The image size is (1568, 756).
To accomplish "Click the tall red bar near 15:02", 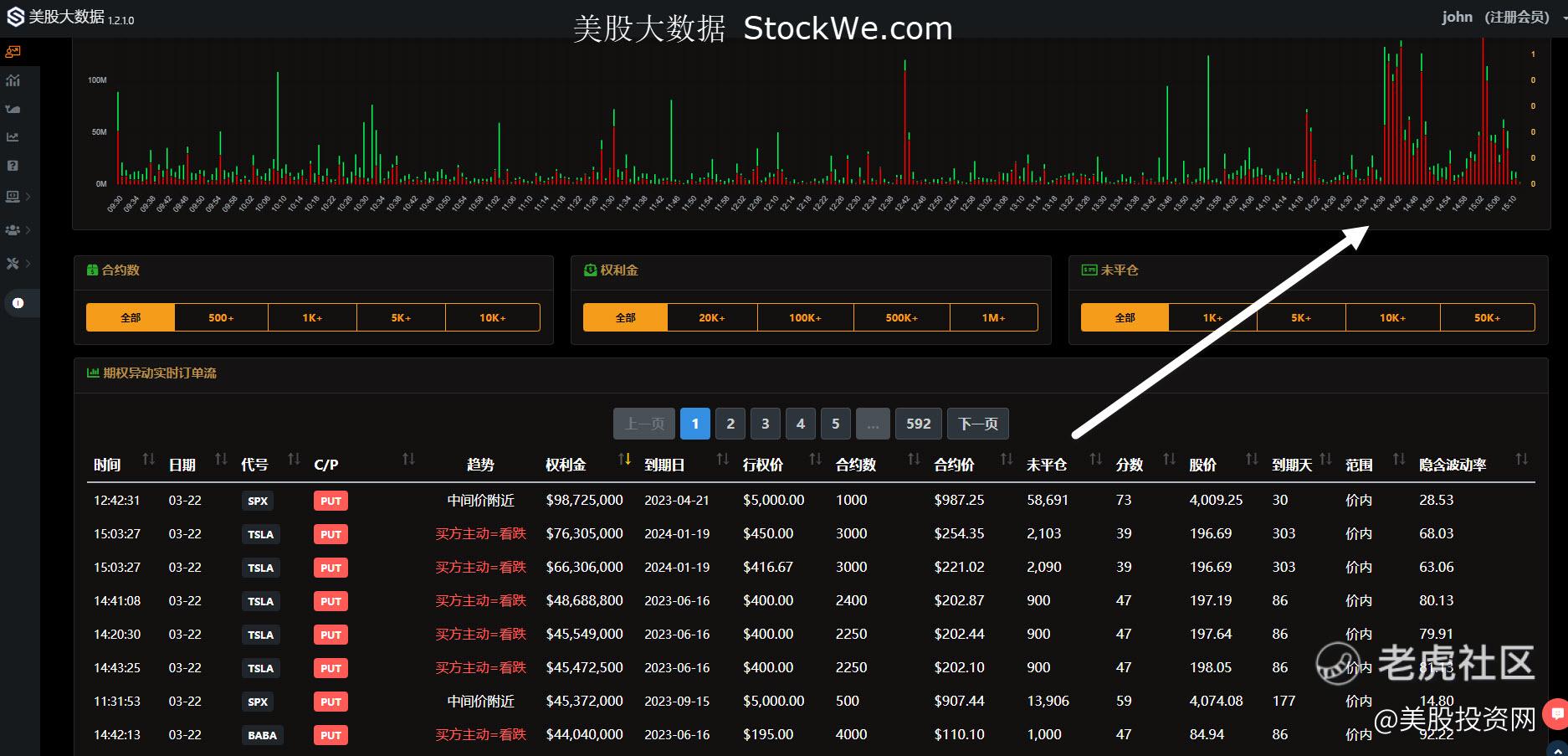I will (x=1483, y=109).
